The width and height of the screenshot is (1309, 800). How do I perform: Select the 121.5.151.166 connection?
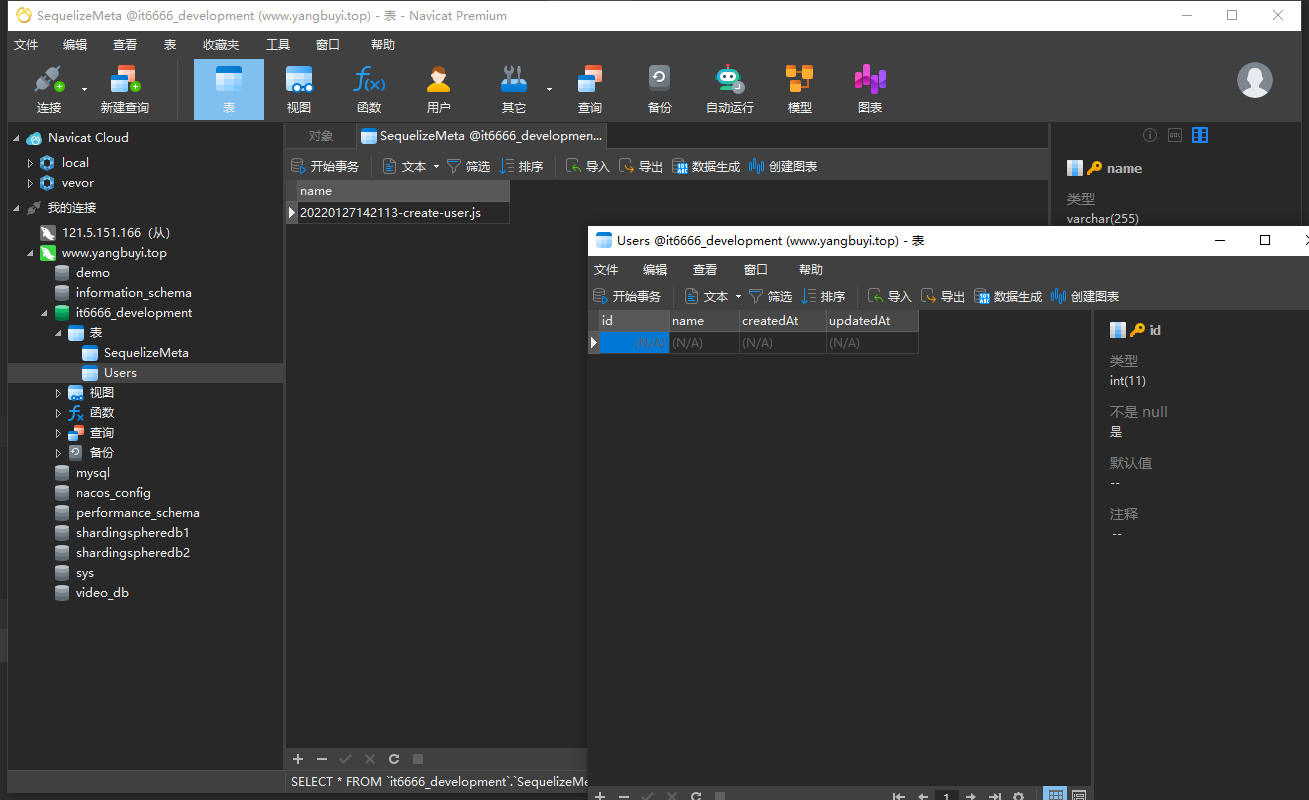point(116,233)
